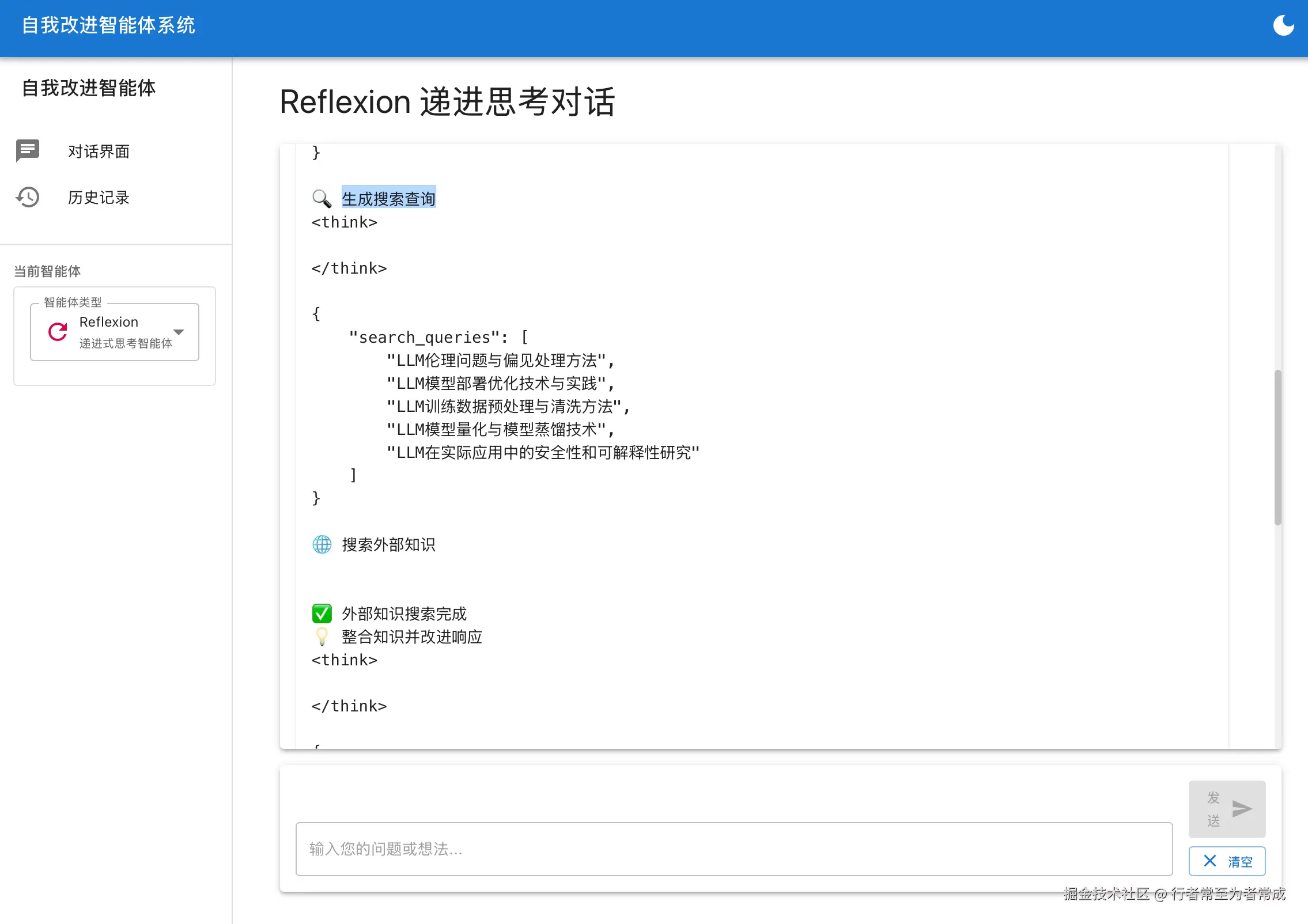
Task: Toggle dark mode moon icon
Action: tap(1283, 26)
